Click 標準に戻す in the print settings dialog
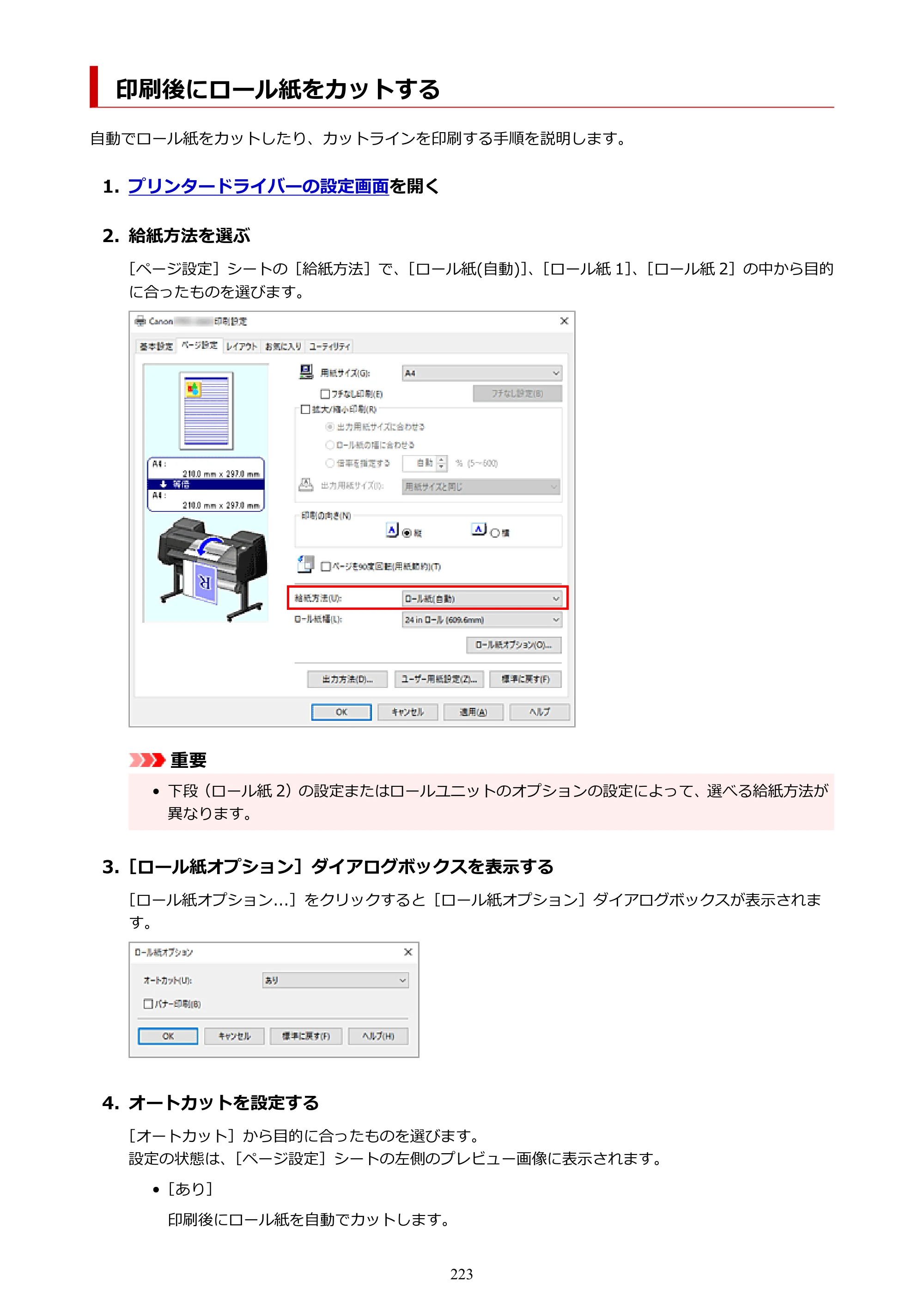The image size is (924, 1307). (525, 679)
